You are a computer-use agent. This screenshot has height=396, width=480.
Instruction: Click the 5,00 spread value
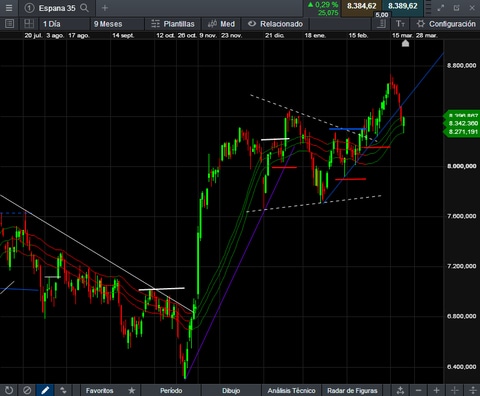382,15
